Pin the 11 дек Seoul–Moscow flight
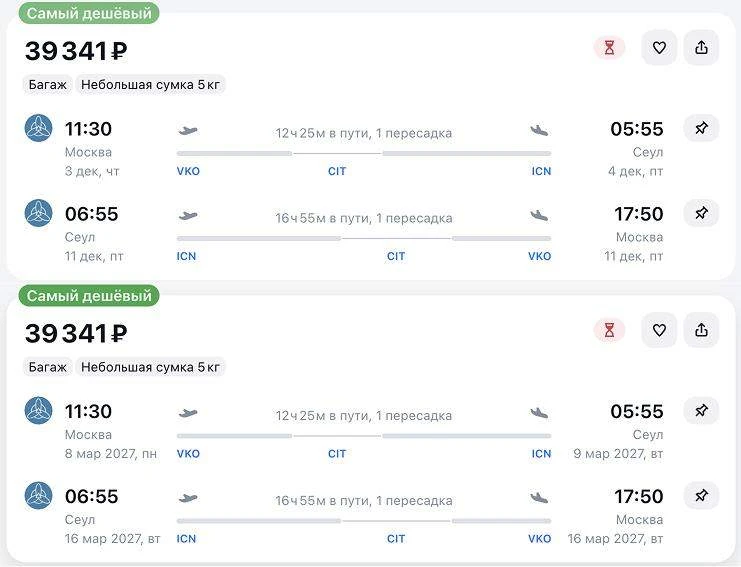Screen dimensions: 741x567 coord(701,213)
